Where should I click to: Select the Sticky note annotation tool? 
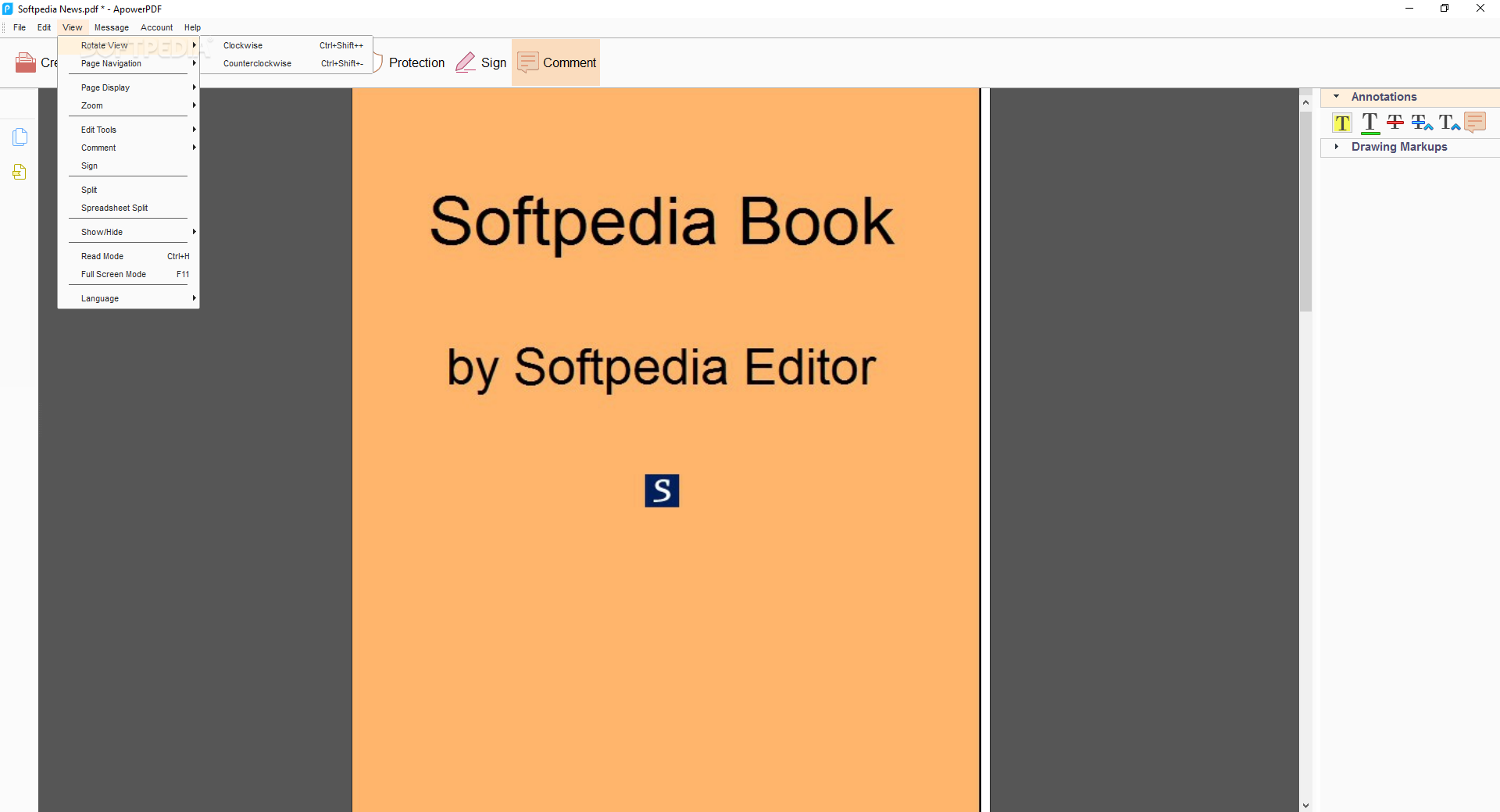pyautogui.click(x=1475, y=123)
